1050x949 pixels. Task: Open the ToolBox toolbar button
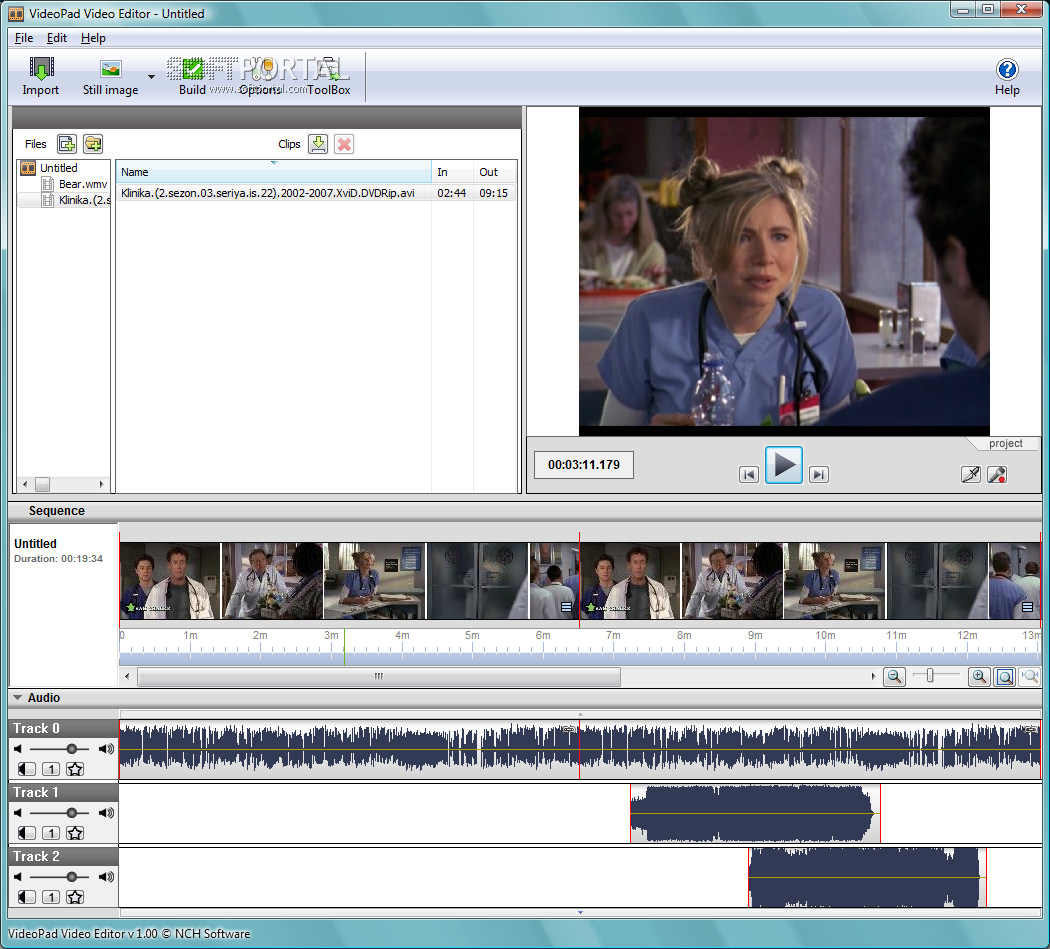[329, 76]
